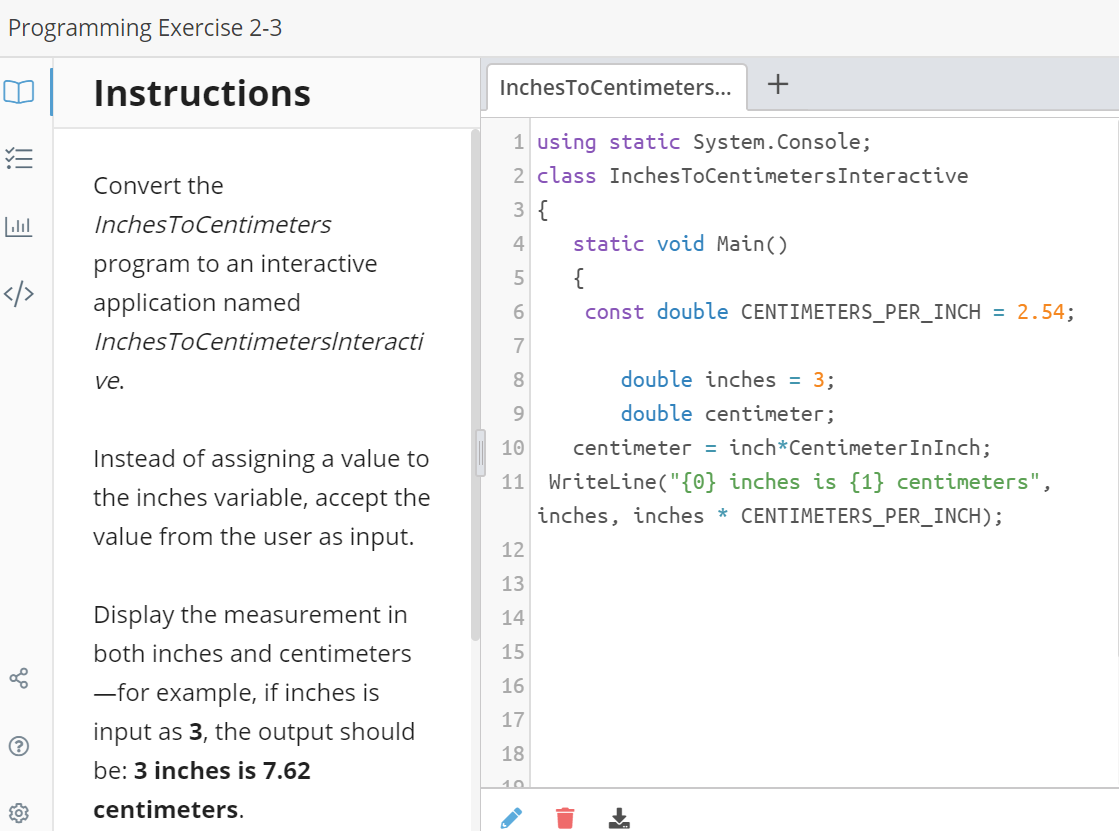View the progress bar chart panel
The height and width of the screenshot is (831, 1119).
(21, 226)
